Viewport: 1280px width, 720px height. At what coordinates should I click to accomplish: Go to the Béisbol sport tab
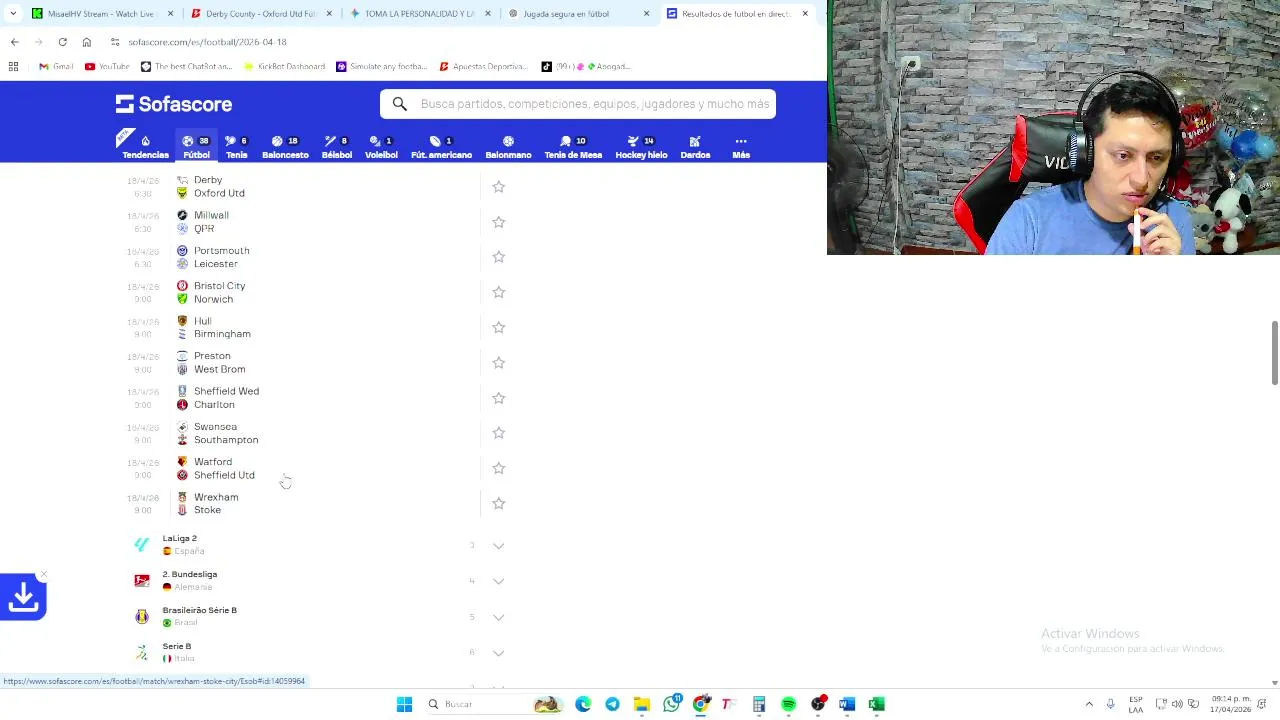click(x=336, y=147)
